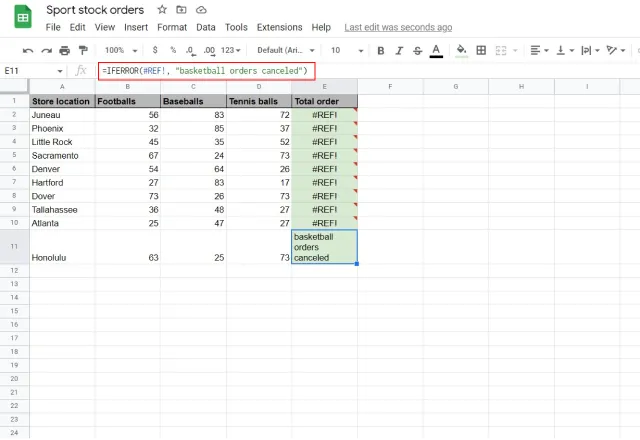Select row 1 header
Screen dimensions: 640x440
pos(14,101)
